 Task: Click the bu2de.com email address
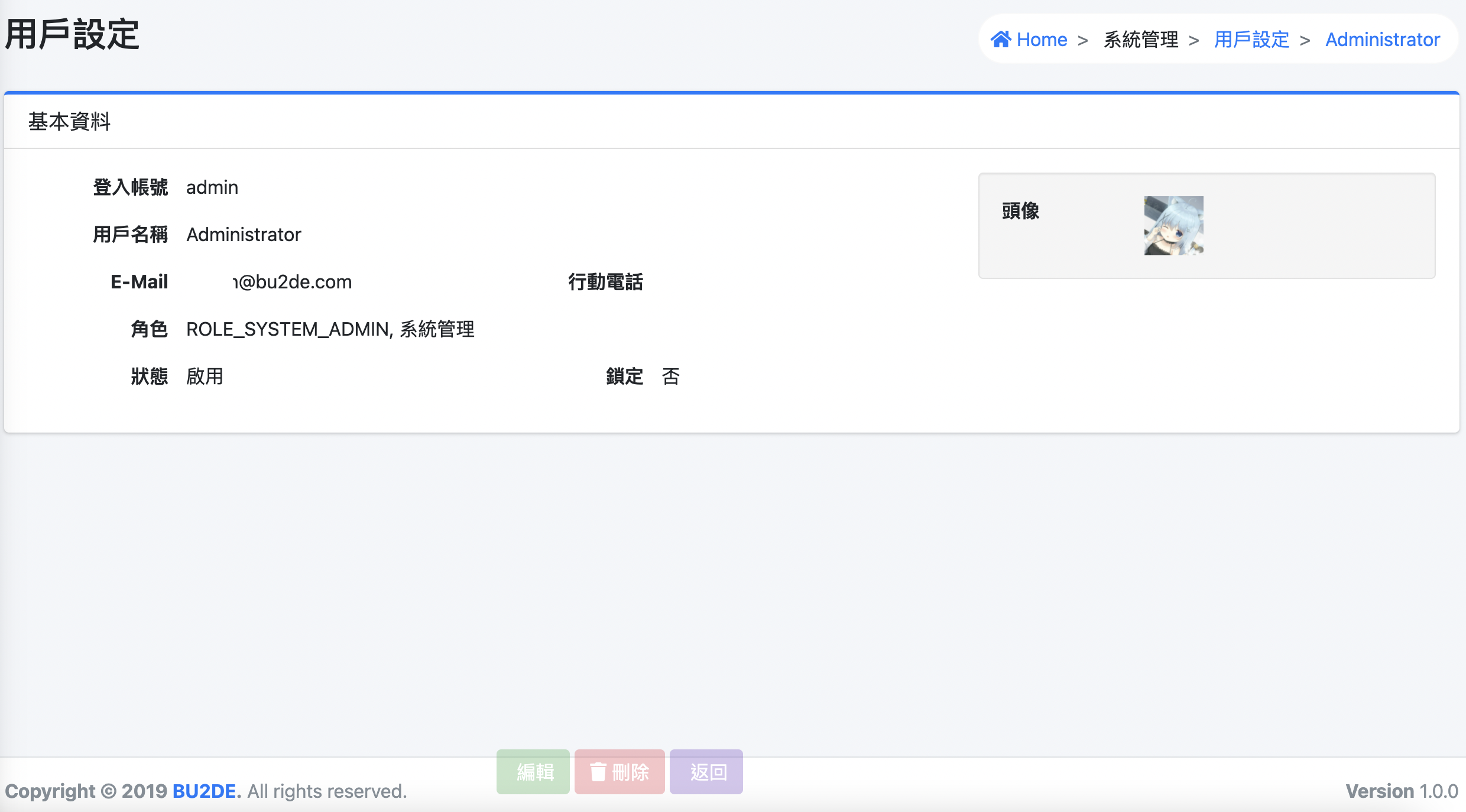point(293,282)
